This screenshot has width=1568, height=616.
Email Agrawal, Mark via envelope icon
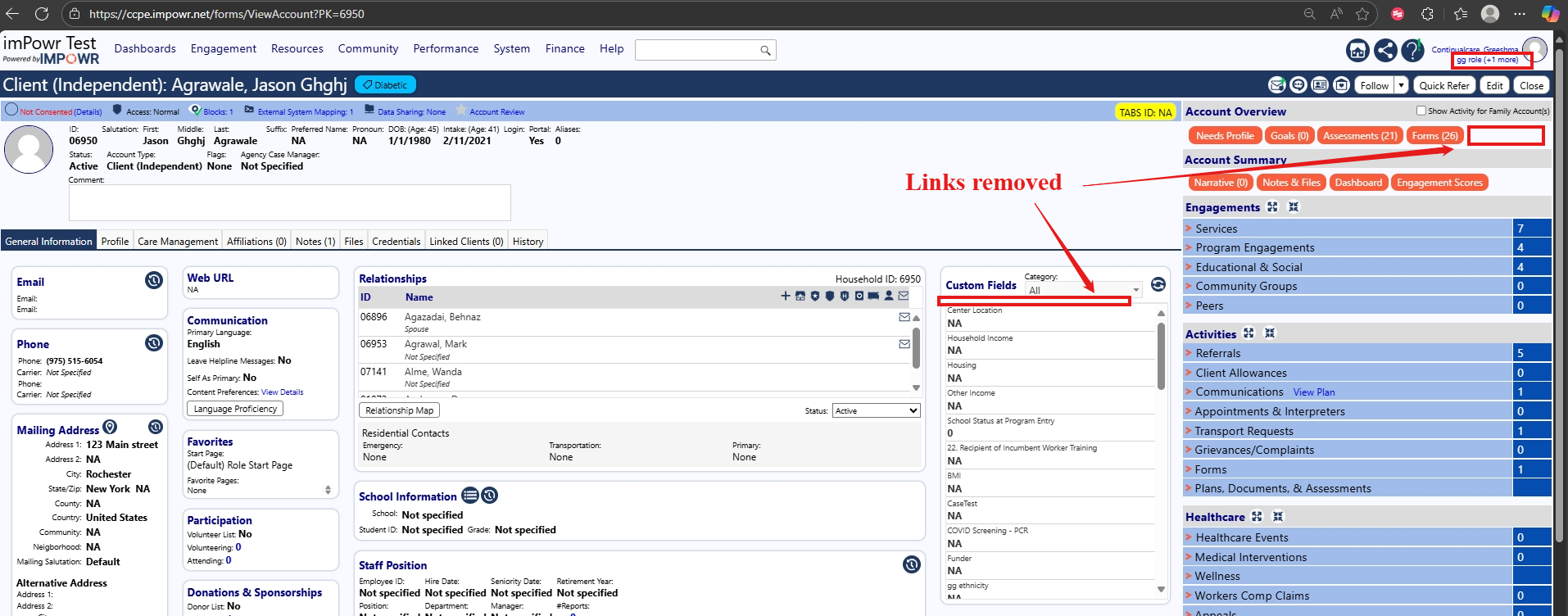(904, 344)
